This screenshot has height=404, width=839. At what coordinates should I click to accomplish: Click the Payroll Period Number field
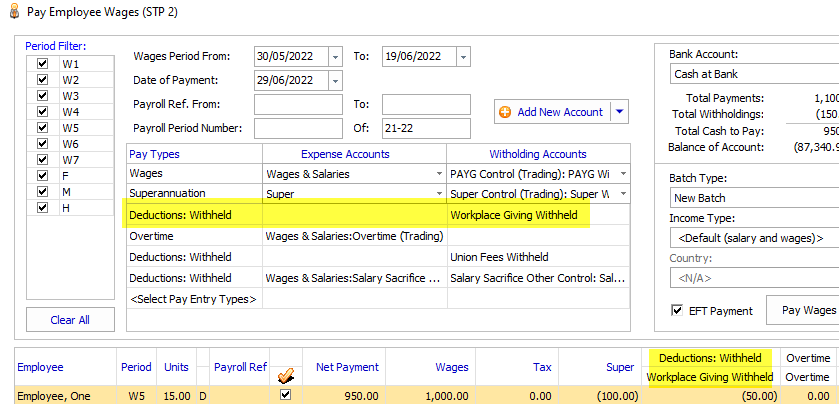coord(298,128)
